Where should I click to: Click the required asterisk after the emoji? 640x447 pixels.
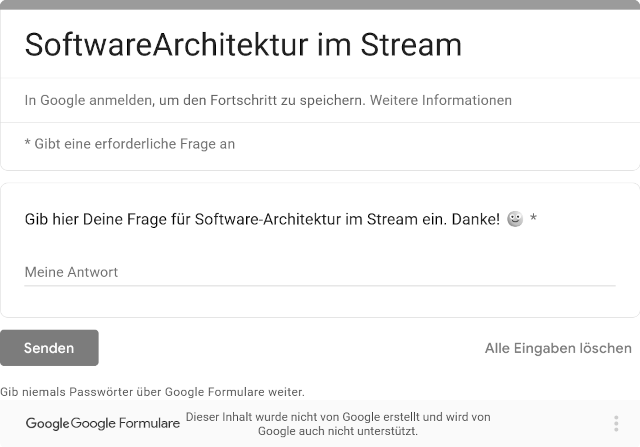pyautogui.click(x=534, y=218)
